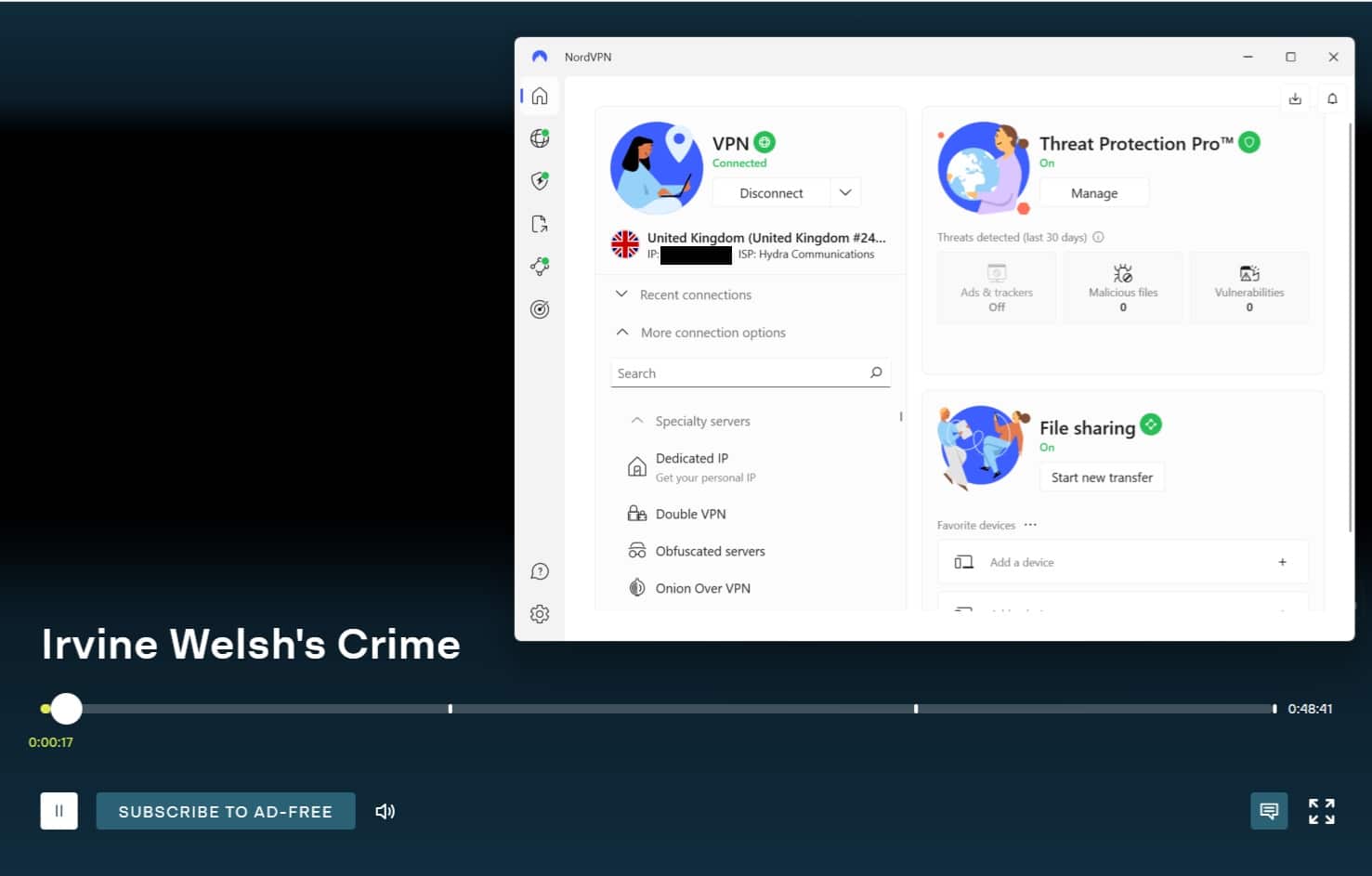Click the NordVPN right-side scrollbar

tap(1351, 327)
